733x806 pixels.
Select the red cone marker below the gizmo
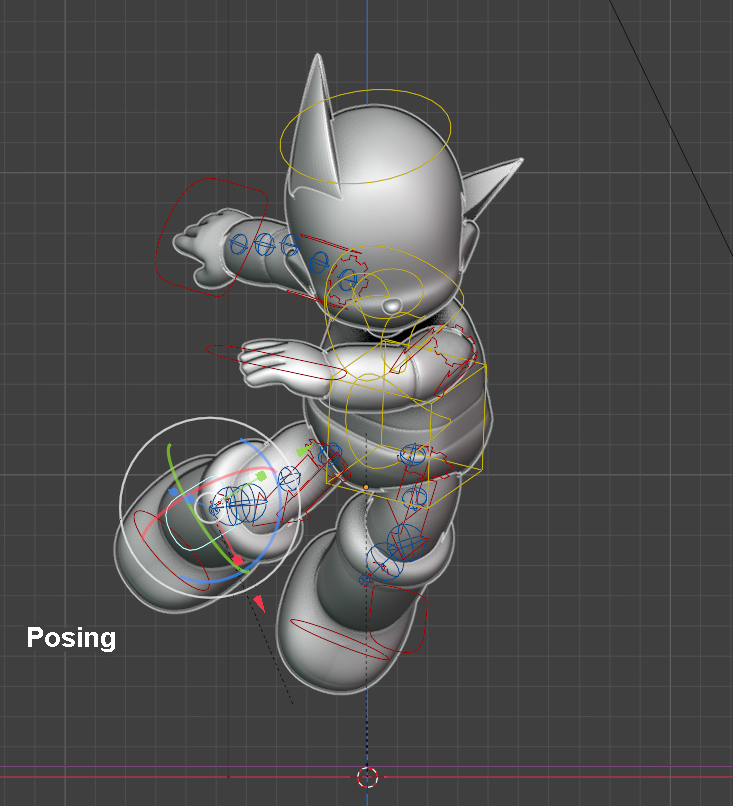point(259,603)
